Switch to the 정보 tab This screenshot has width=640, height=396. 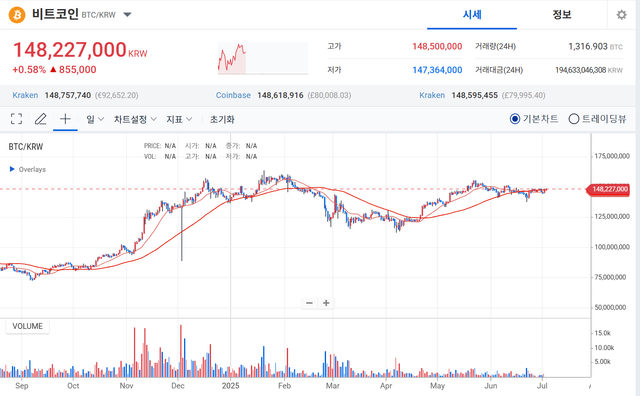coord(562,15)
